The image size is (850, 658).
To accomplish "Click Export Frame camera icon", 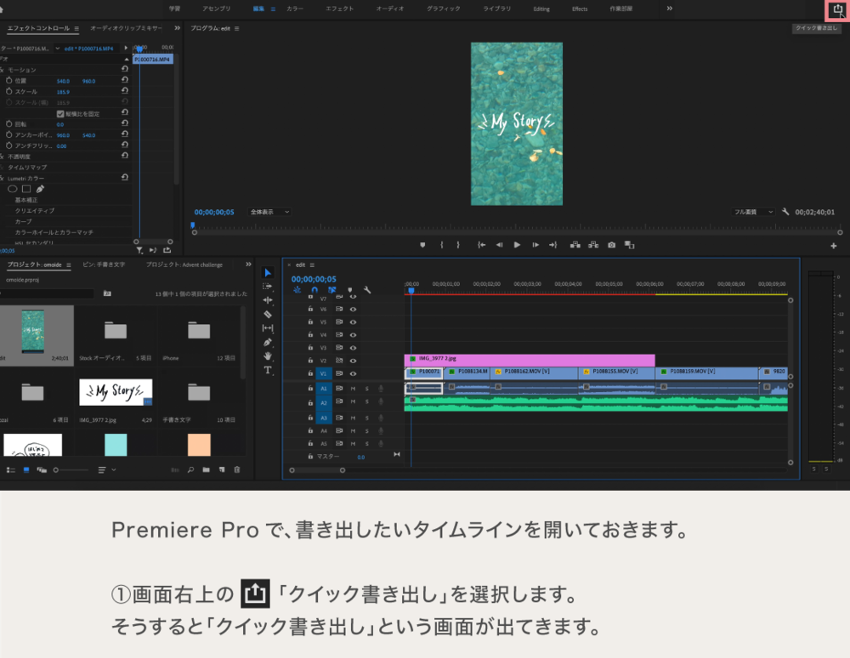I will pyautogui.click(x=611, y=245).
